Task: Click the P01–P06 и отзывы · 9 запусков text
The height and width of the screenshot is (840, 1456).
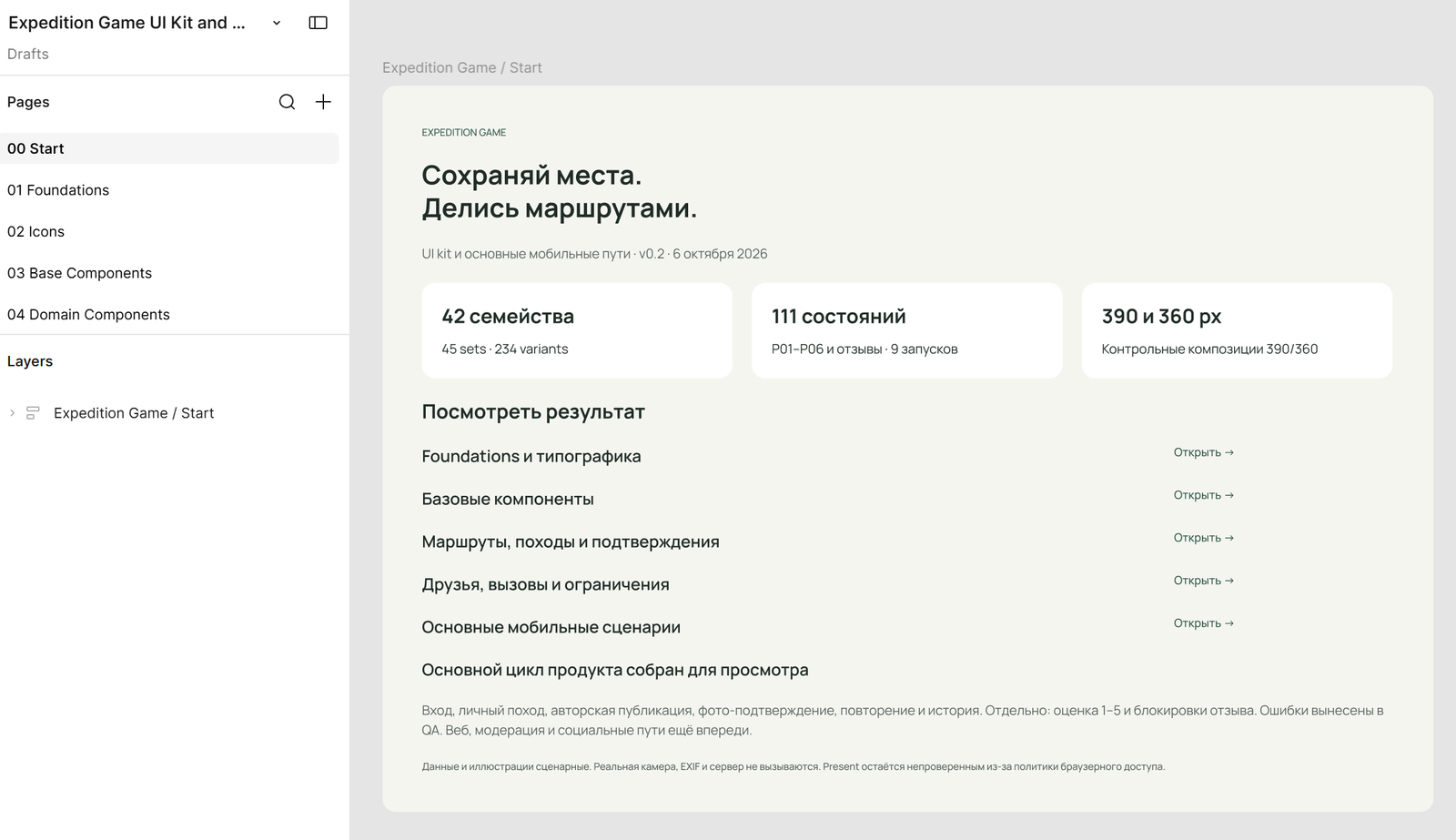Action: click(x=864, y=349)
